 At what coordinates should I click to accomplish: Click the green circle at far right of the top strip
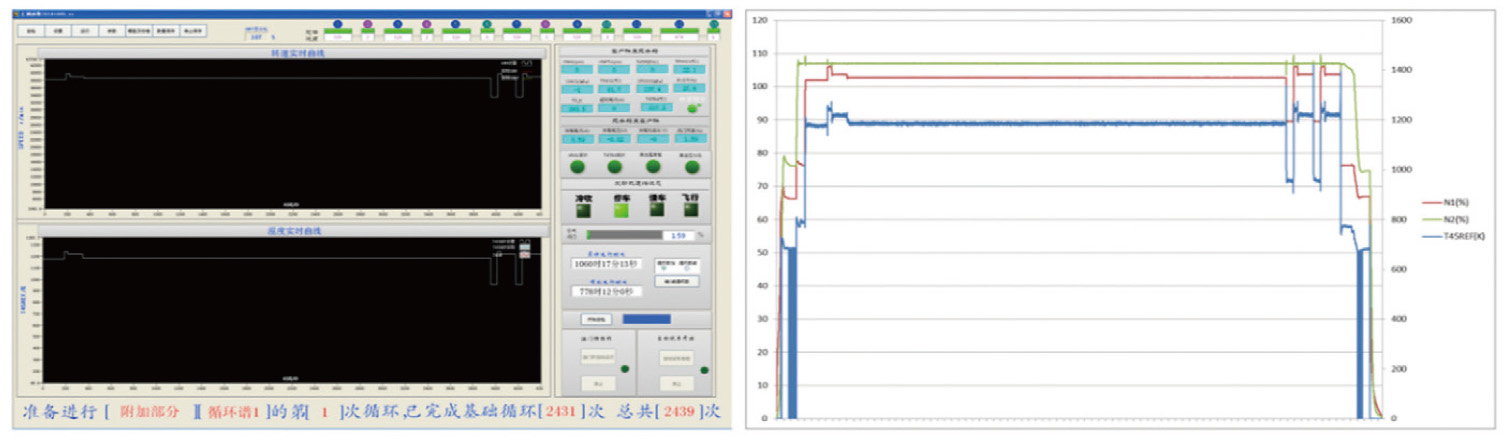[x=714, y=24]
